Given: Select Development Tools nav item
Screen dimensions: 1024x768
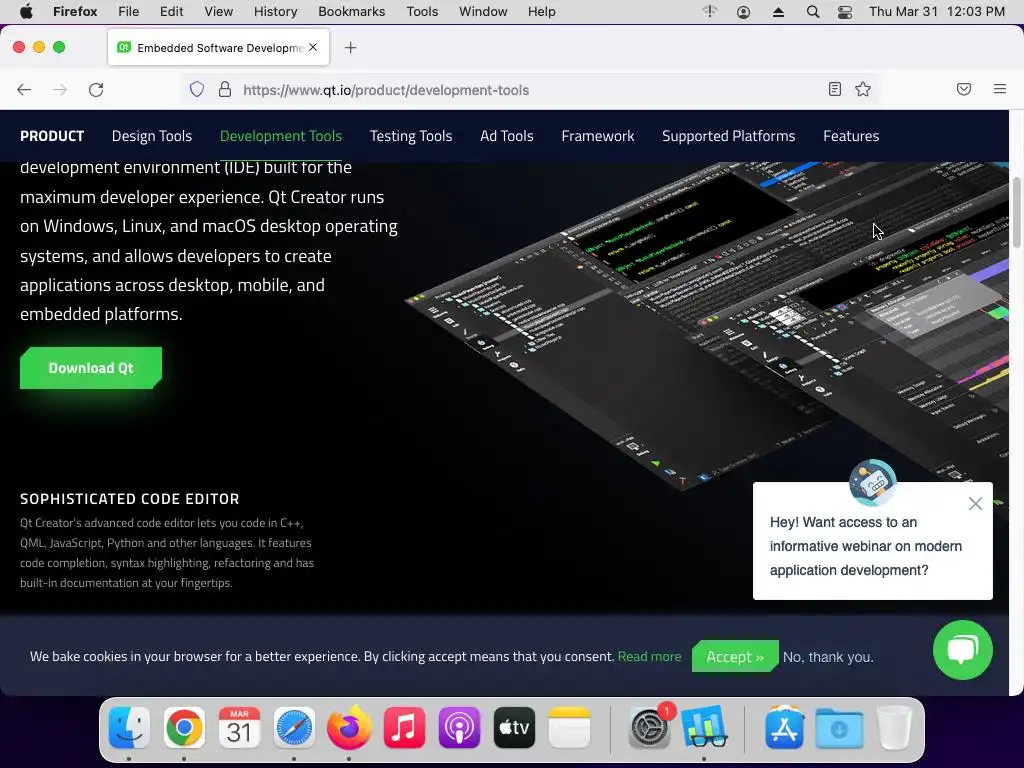Looking at the screenshot, I should (281, 136).
